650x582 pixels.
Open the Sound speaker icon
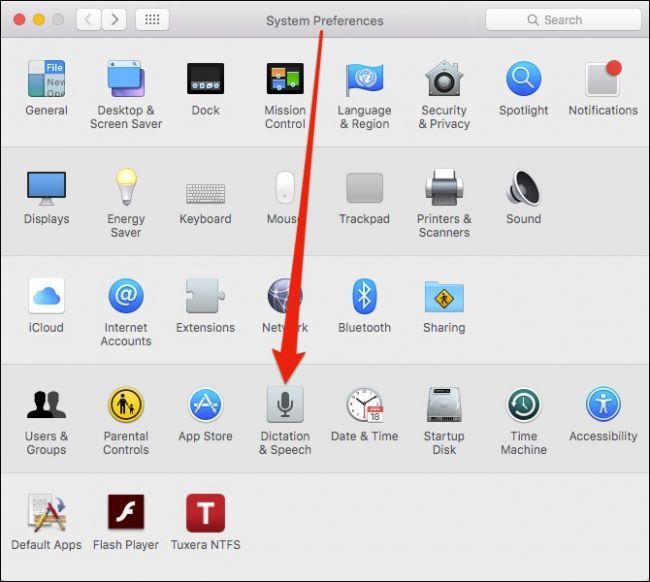point(524,187)
